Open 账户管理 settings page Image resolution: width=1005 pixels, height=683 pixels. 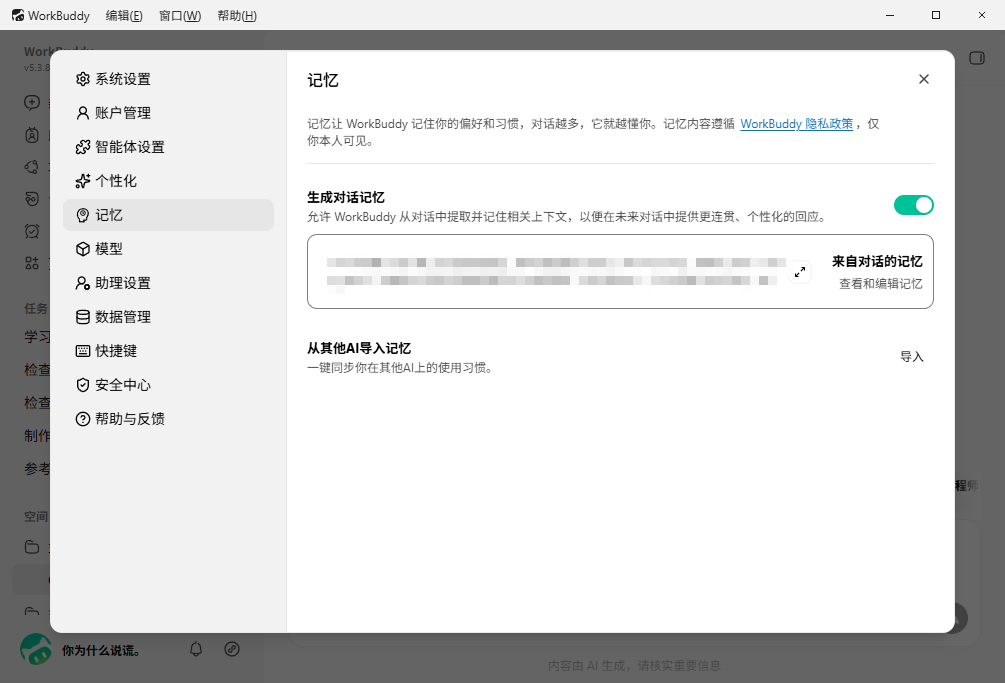[x=168, y=113]
